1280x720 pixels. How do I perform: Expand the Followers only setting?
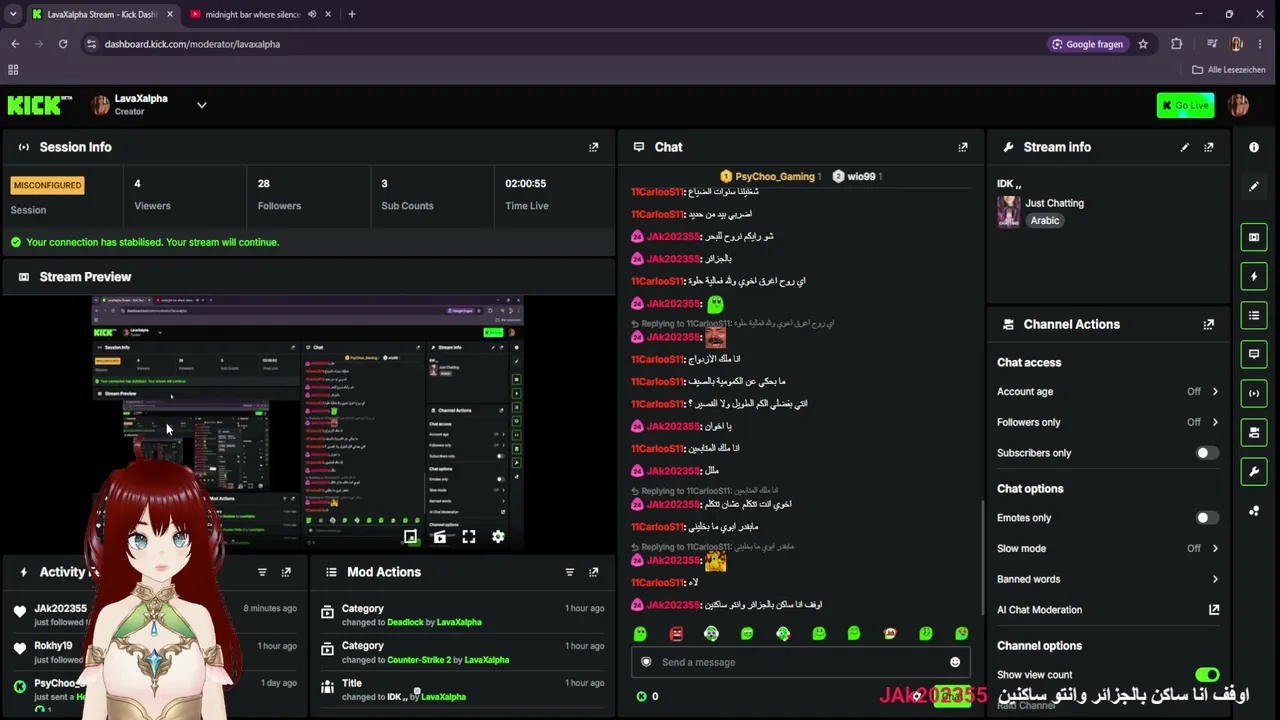tap(1108, 422)
